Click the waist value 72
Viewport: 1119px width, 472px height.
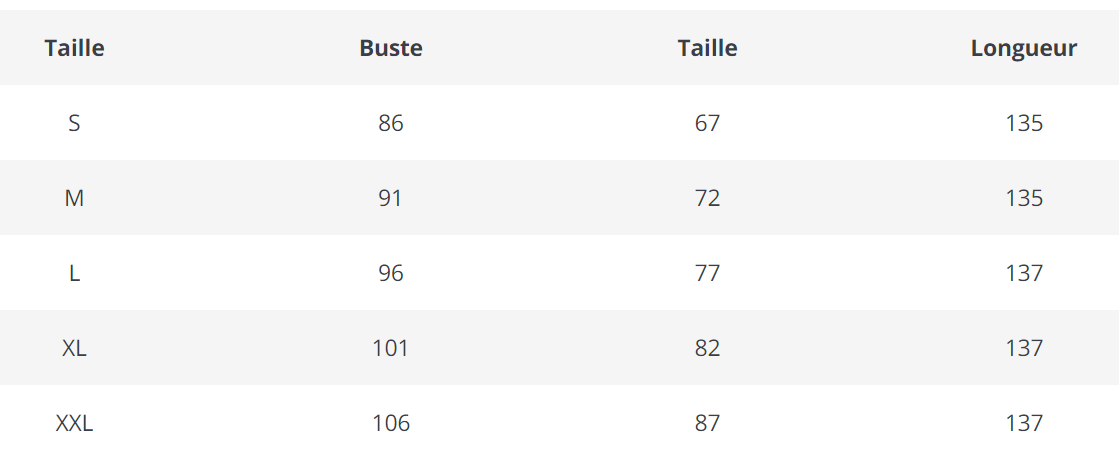click(707, 198)
